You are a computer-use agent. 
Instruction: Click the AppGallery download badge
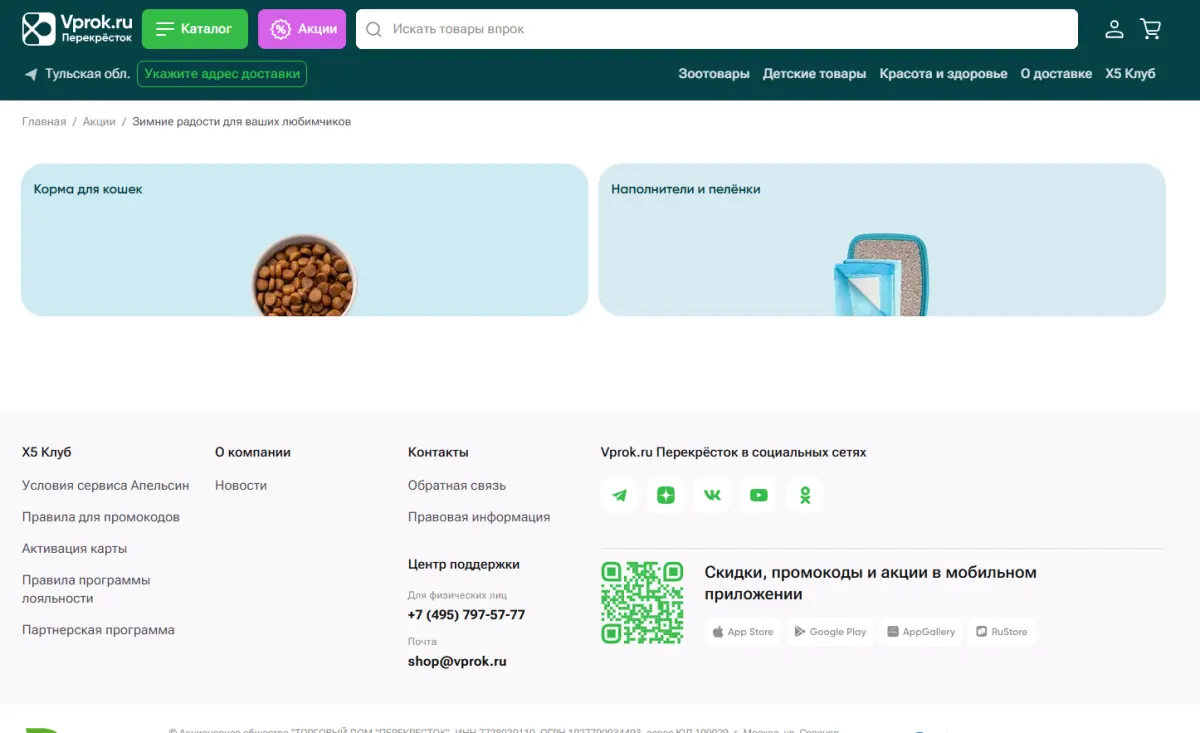(921, 632)
